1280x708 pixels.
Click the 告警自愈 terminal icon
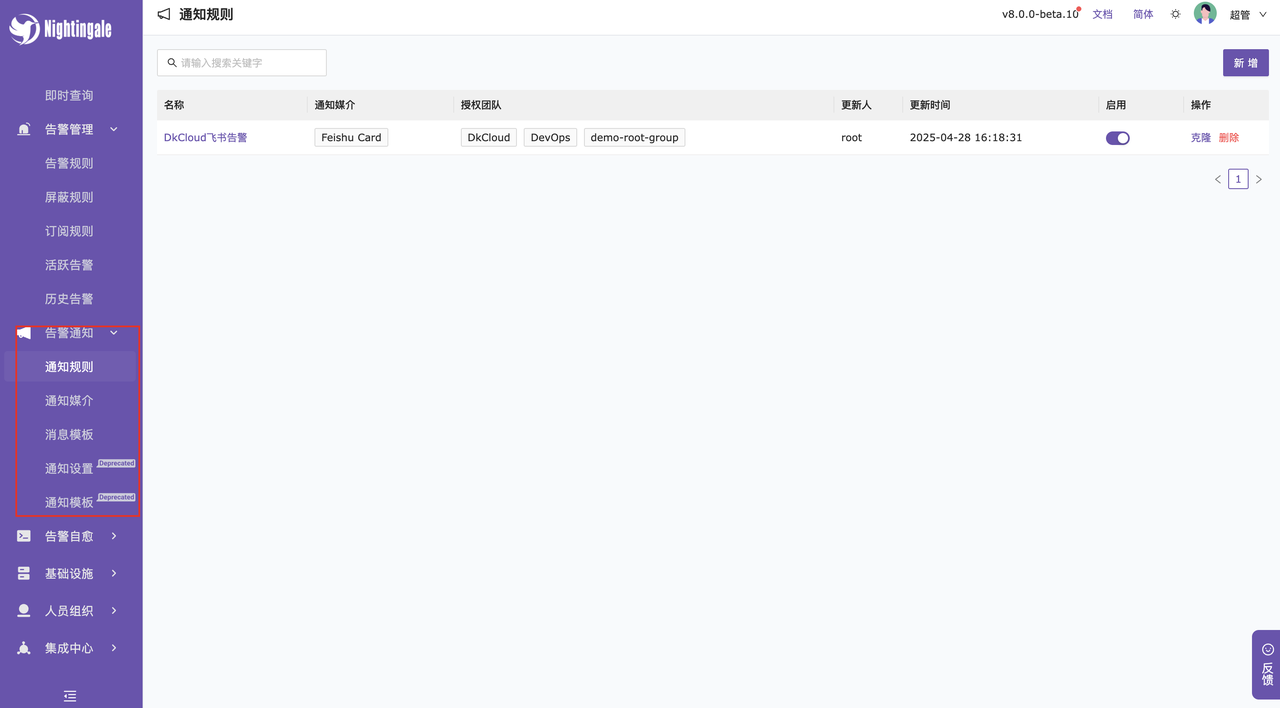(24, 537)
